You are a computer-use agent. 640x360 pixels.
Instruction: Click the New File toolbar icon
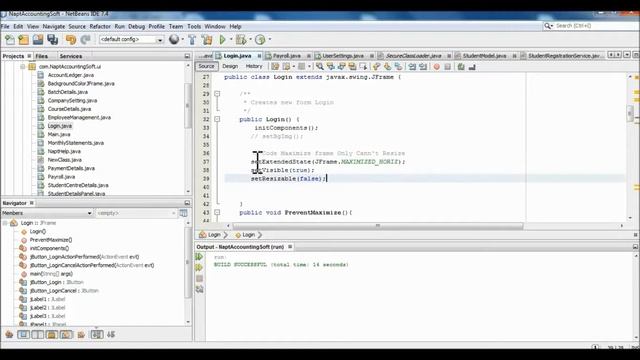(x=9, y=40)
